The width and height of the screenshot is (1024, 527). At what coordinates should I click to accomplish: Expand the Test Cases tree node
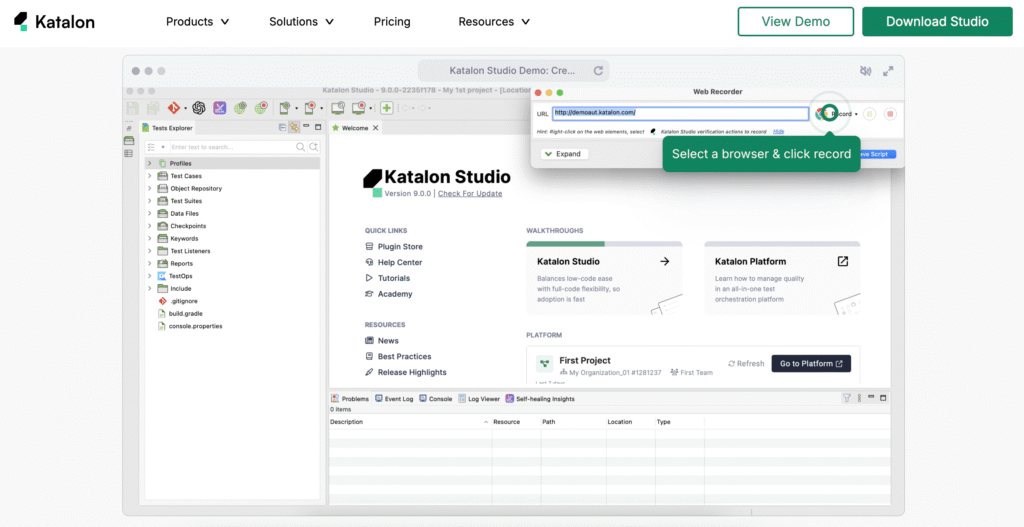coord(150,176)
